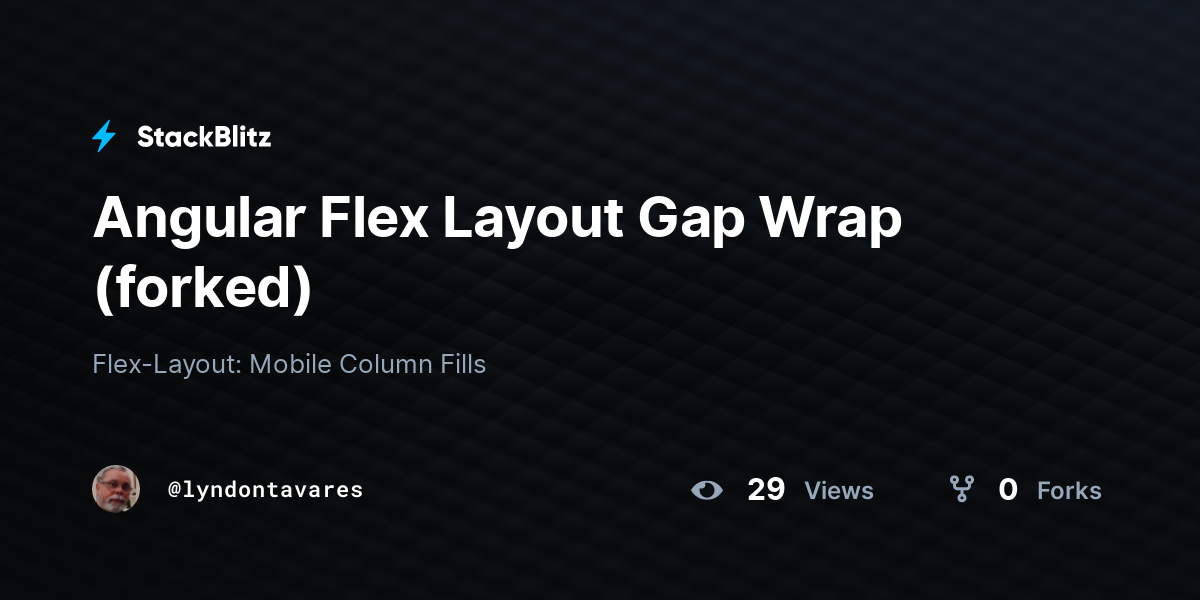
Task: Click the fork branch icon
Action: (962, 489)
